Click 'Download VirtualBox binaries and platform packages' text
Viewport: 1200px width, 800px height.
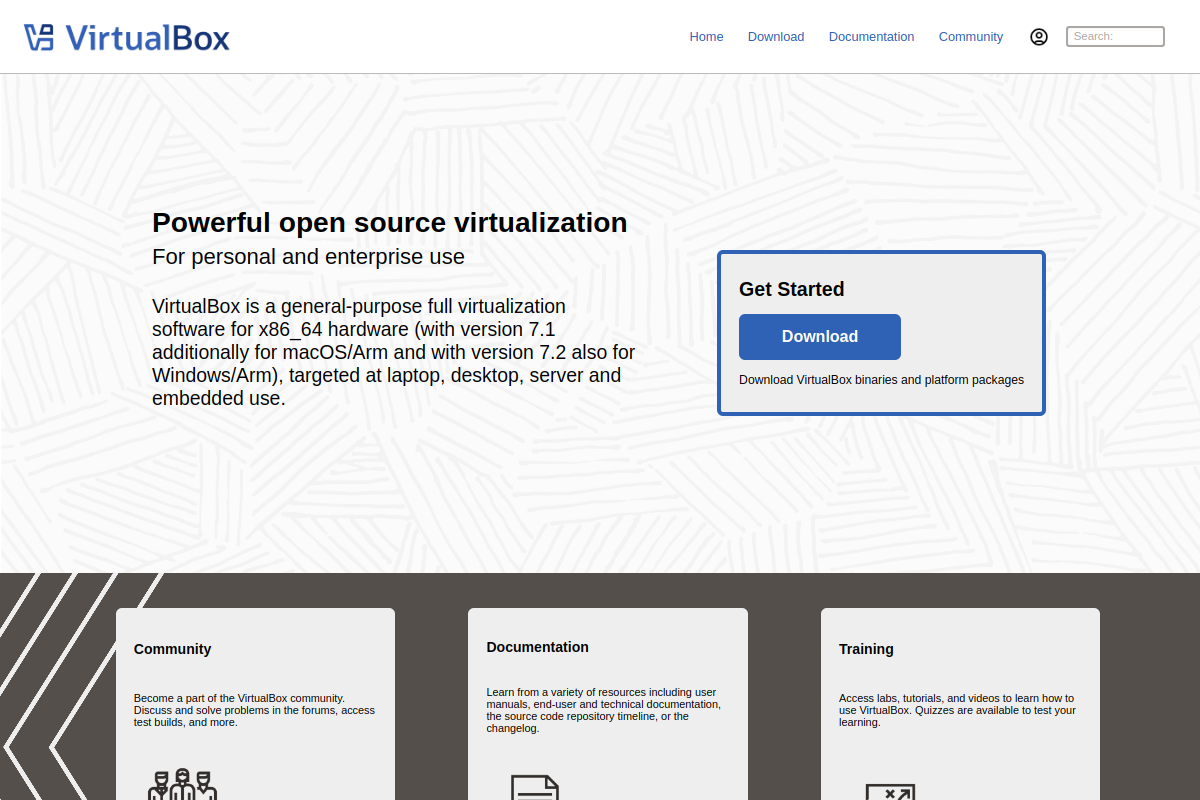881,380
